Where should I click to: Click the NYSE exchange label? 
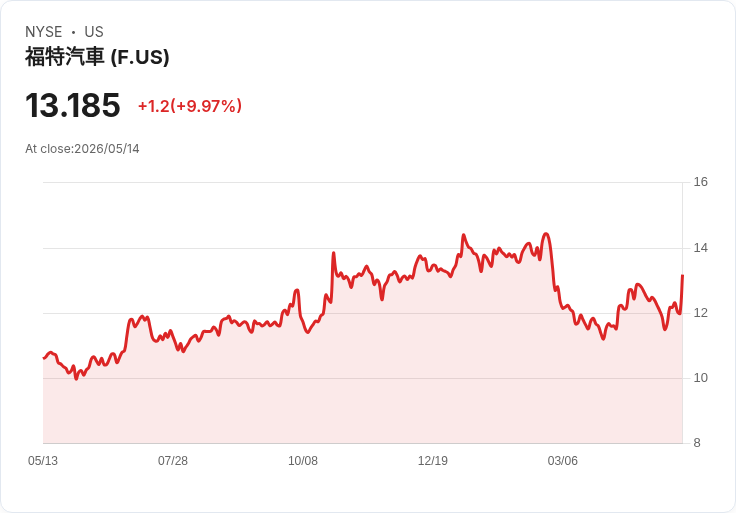(44, 32)
